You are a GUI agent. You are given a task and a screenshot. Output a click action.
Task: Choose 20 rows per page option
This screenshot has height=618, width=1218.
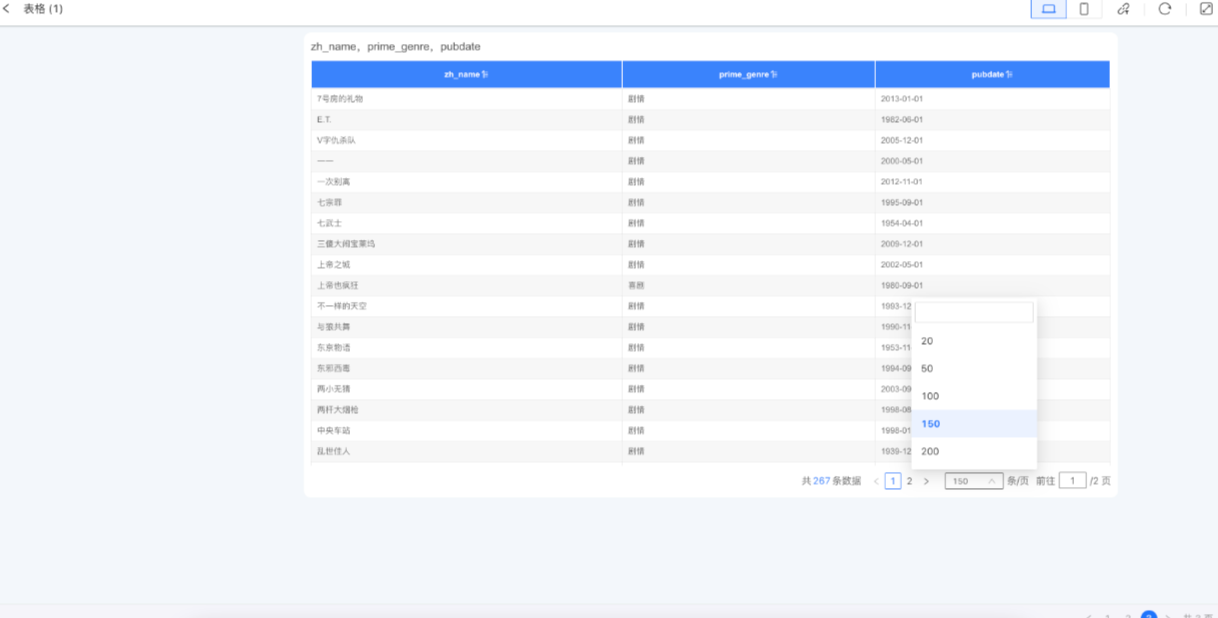click(x=974, y=341)
